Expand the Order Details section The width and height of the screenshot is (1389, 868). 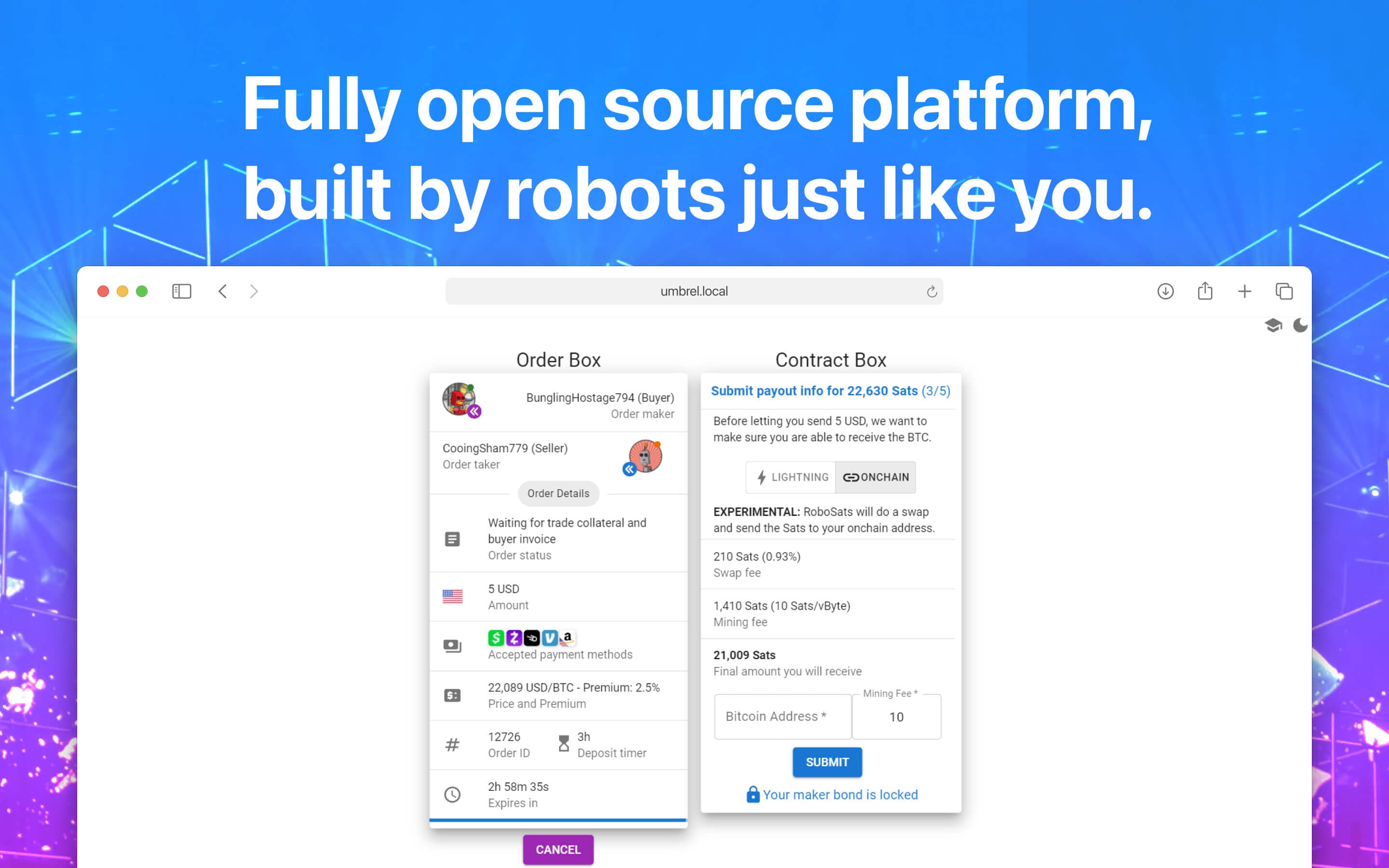coord(557,492)
